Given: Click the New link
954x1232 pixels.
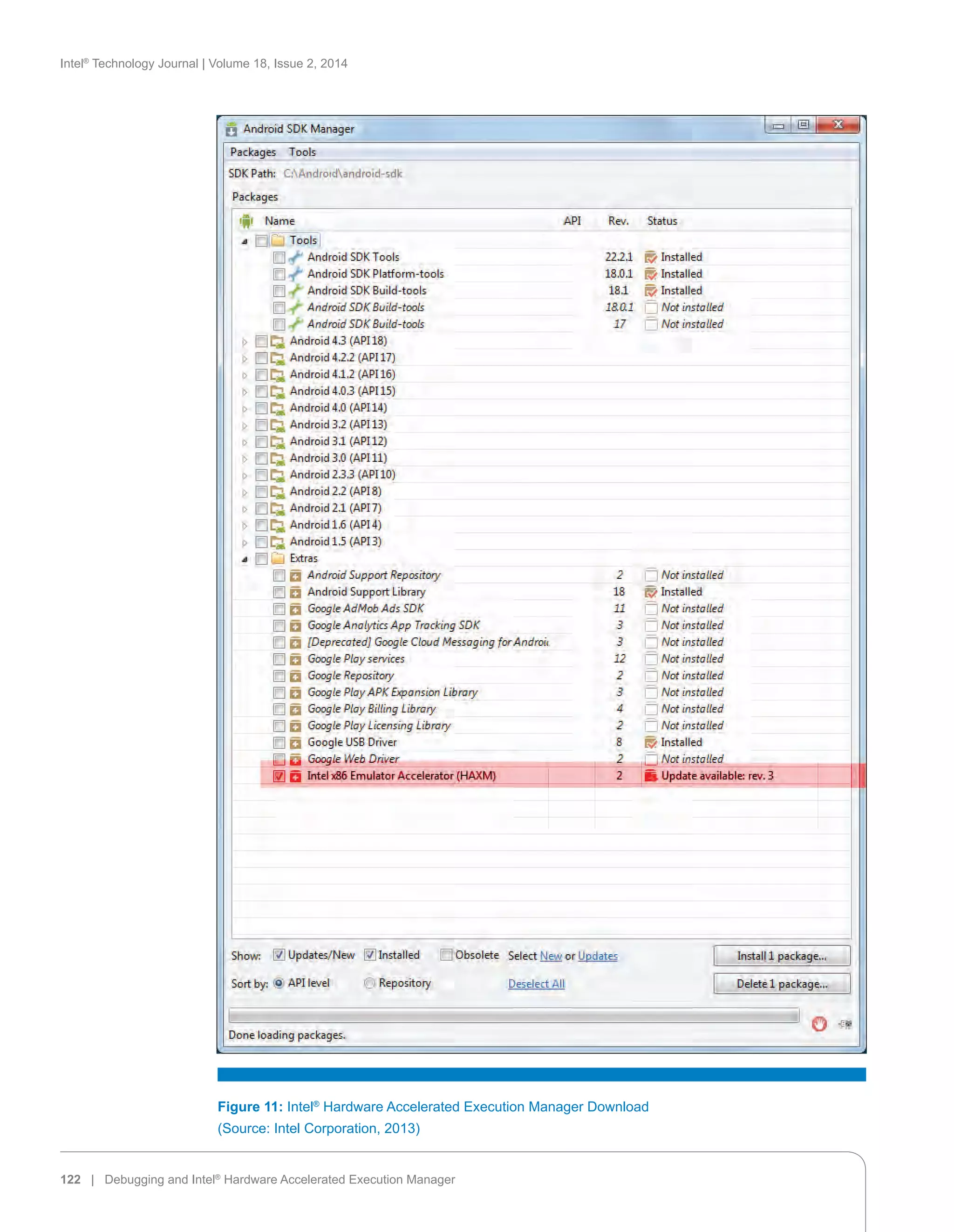Looking at the screenshot, I should click(551, 956).
